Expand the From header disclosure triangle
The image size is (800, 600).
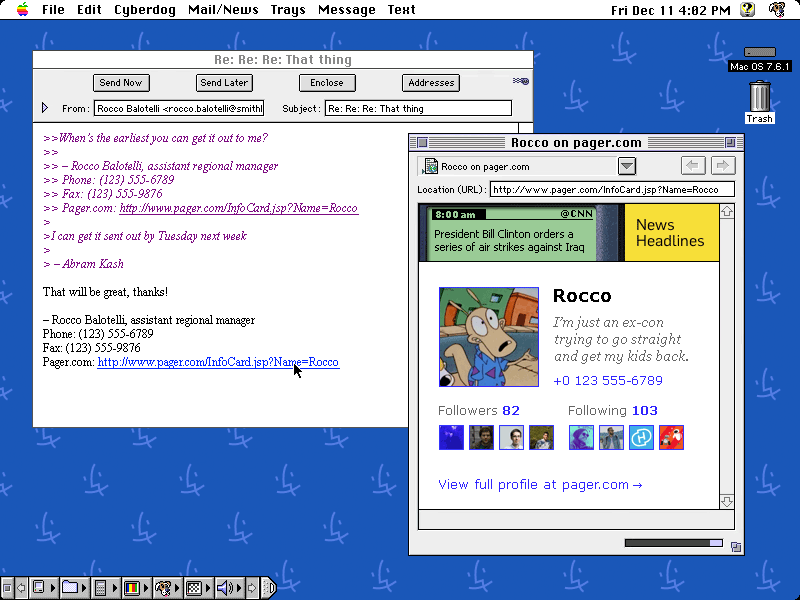pos(45,108)
